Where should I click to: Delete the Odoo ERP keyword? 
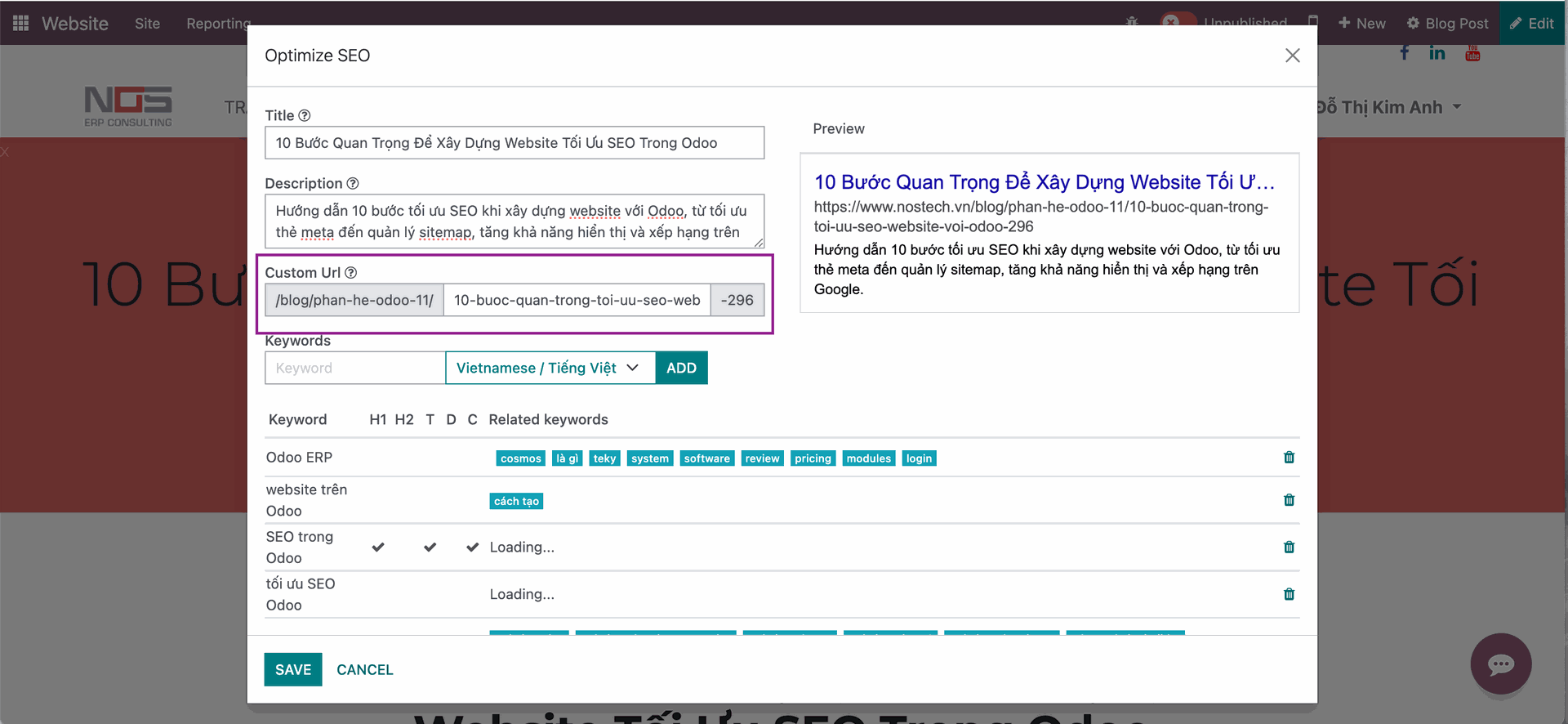[1289, 458]
